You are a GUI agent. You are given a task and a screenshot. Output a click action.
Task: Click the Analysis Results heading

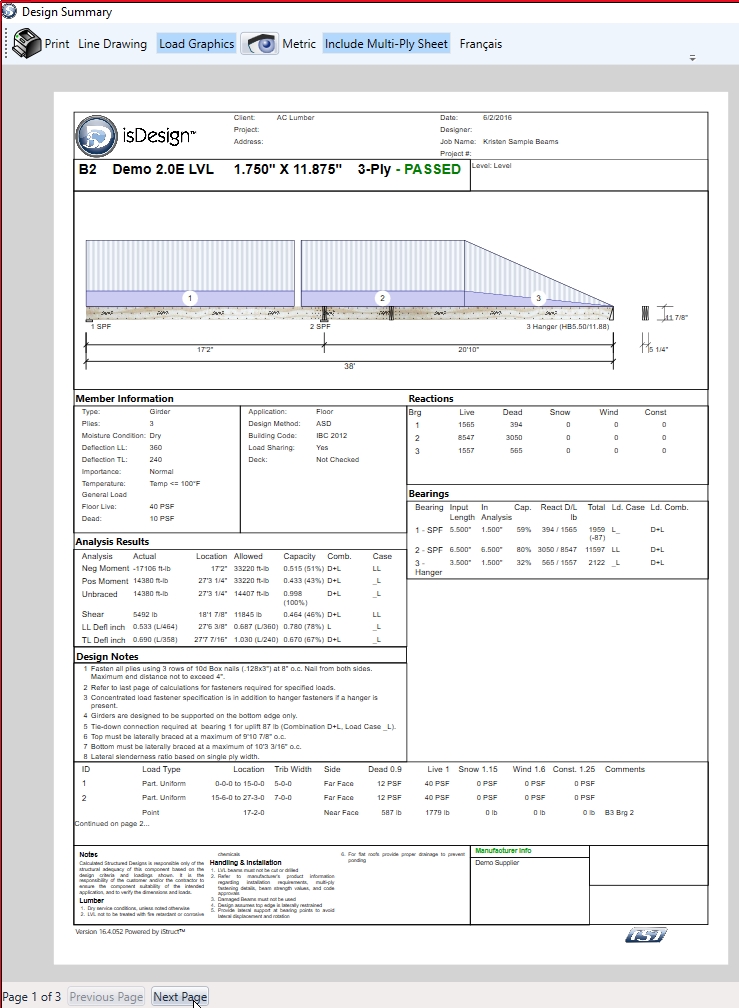[112, 541]
